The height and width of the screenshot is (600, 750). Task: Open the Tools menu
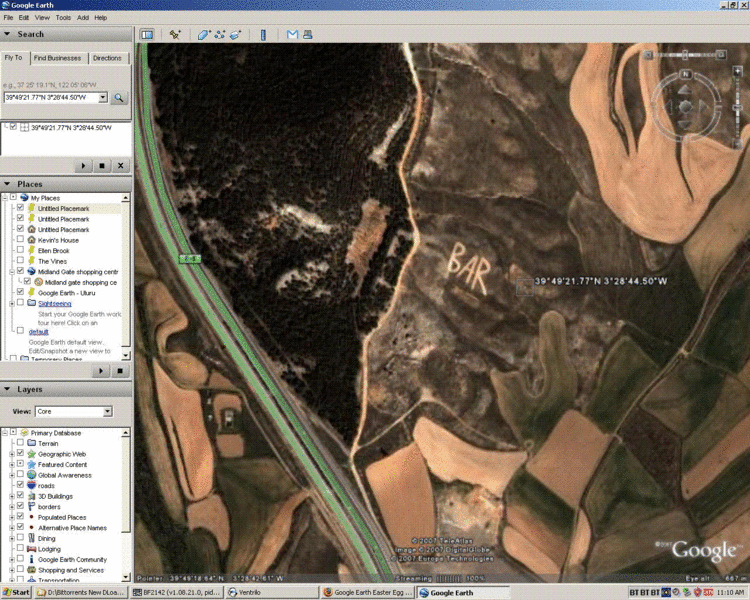tap(63, 18)
